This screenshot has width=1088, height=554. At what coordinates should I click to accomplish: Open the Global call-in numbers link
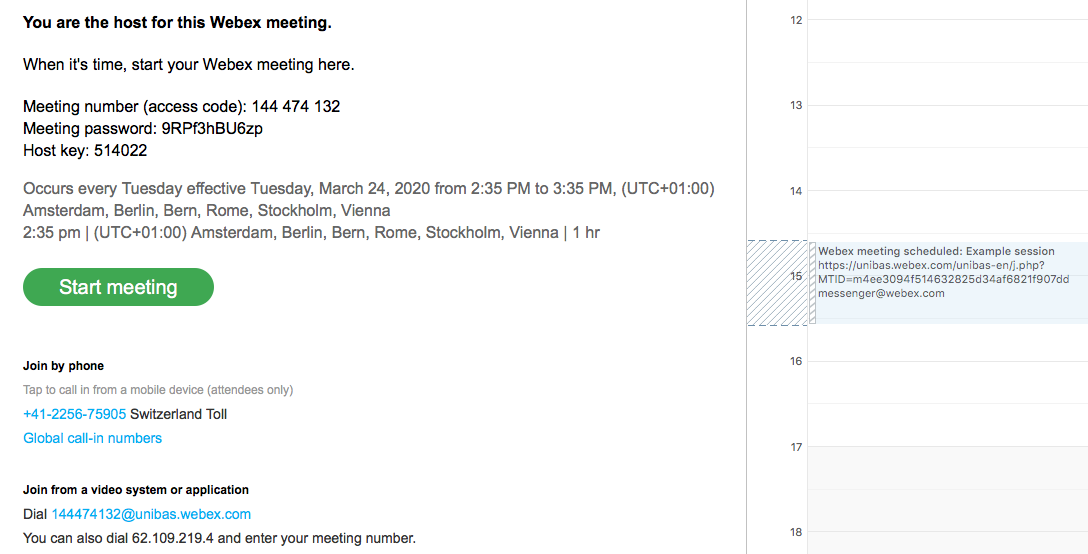pyautogui.click(x=92, y=438)
